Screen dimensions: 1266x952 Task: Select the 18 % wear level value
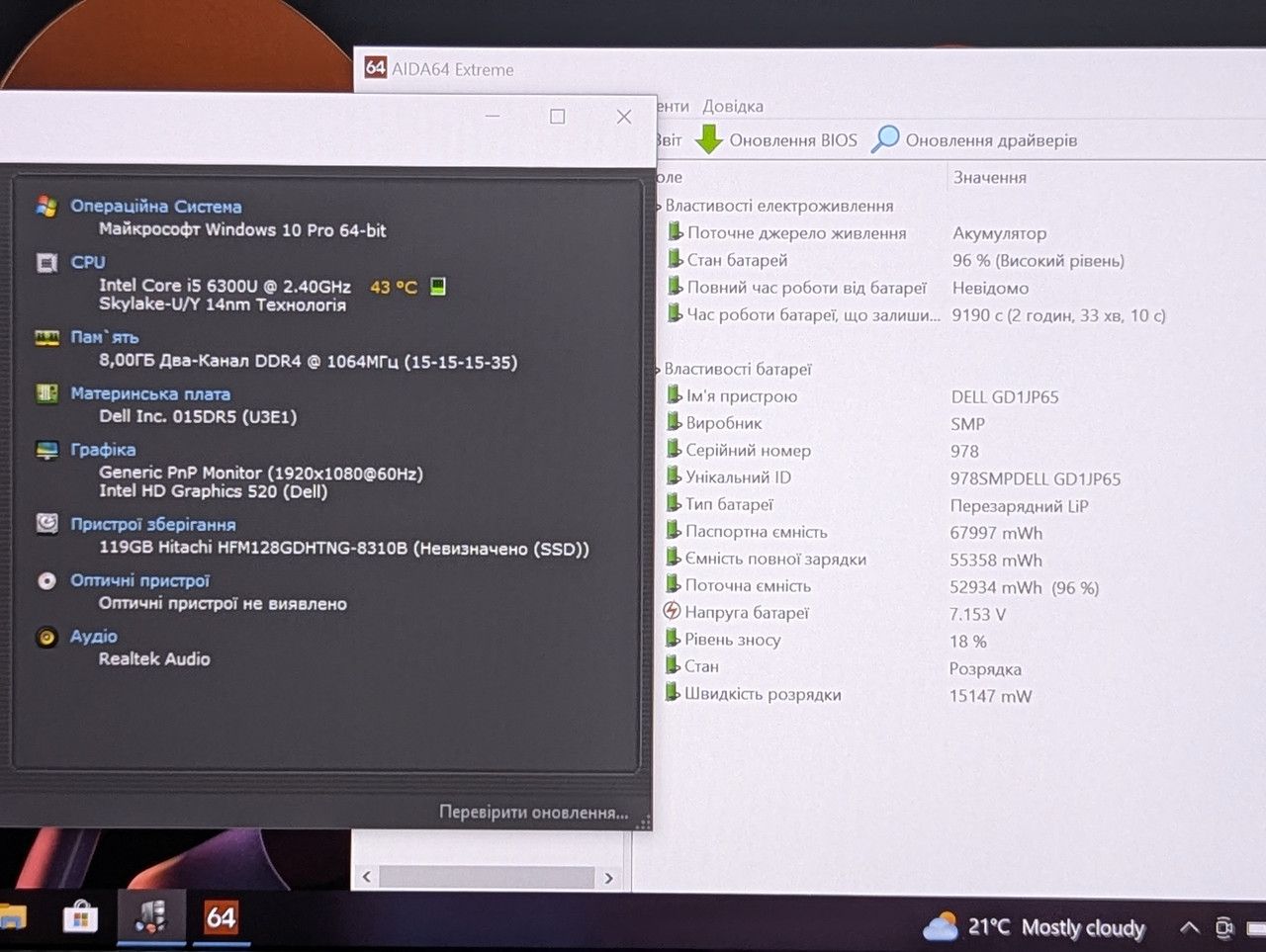[x=968, y=642]
